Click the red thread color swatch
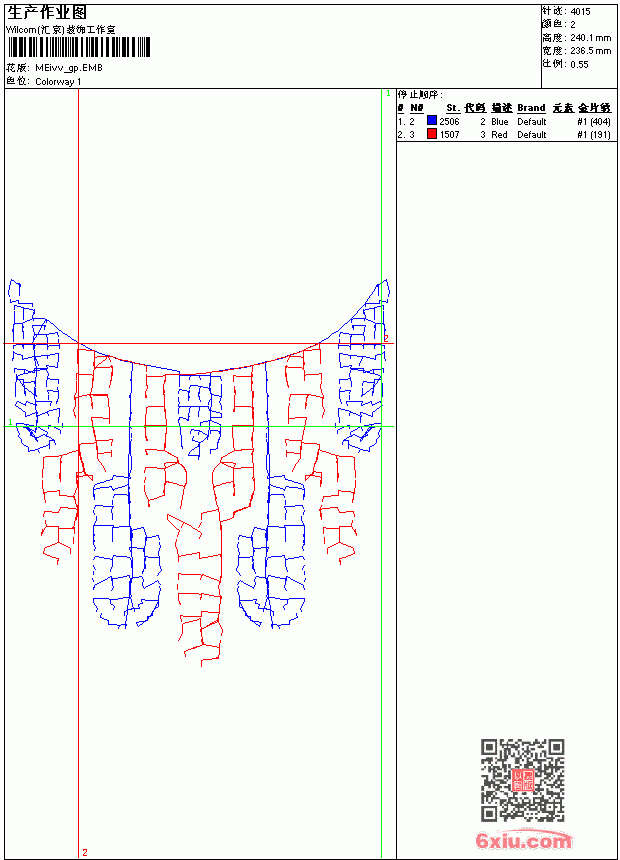Viewport: 620px width, 860px height. 432,134
